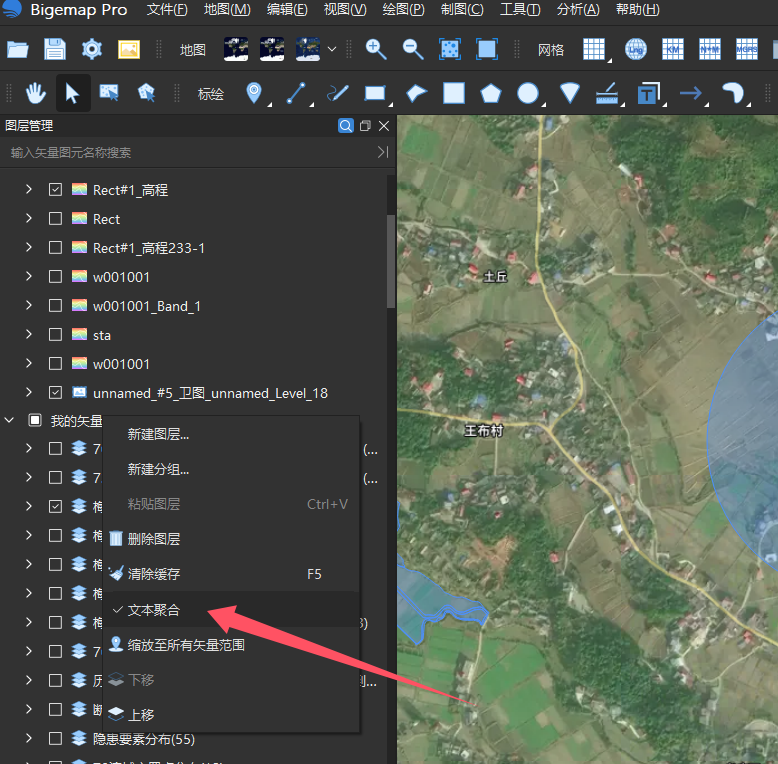Click the vector name search field
Viewport: 778px width, 764px height.
191,152
